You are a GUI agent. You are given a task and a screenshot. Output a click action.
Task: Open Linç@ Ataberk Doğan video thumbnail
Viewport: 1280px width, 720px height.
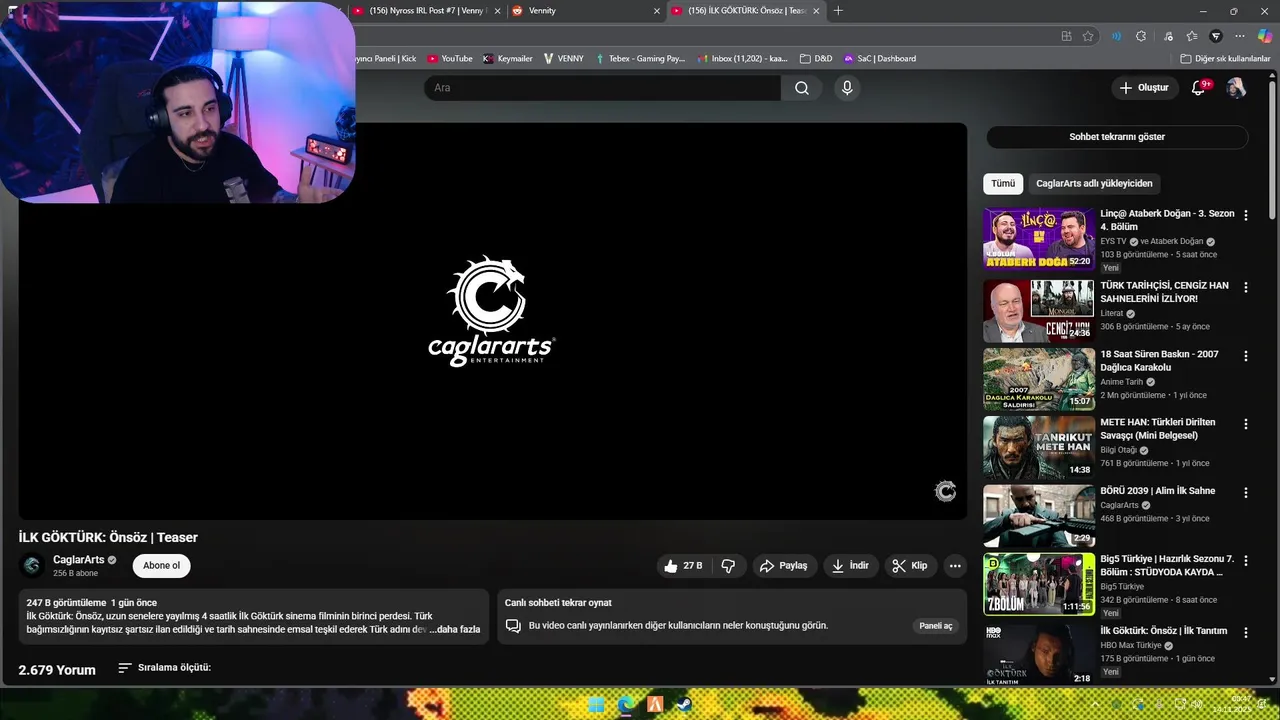(x=1038, y=240)
